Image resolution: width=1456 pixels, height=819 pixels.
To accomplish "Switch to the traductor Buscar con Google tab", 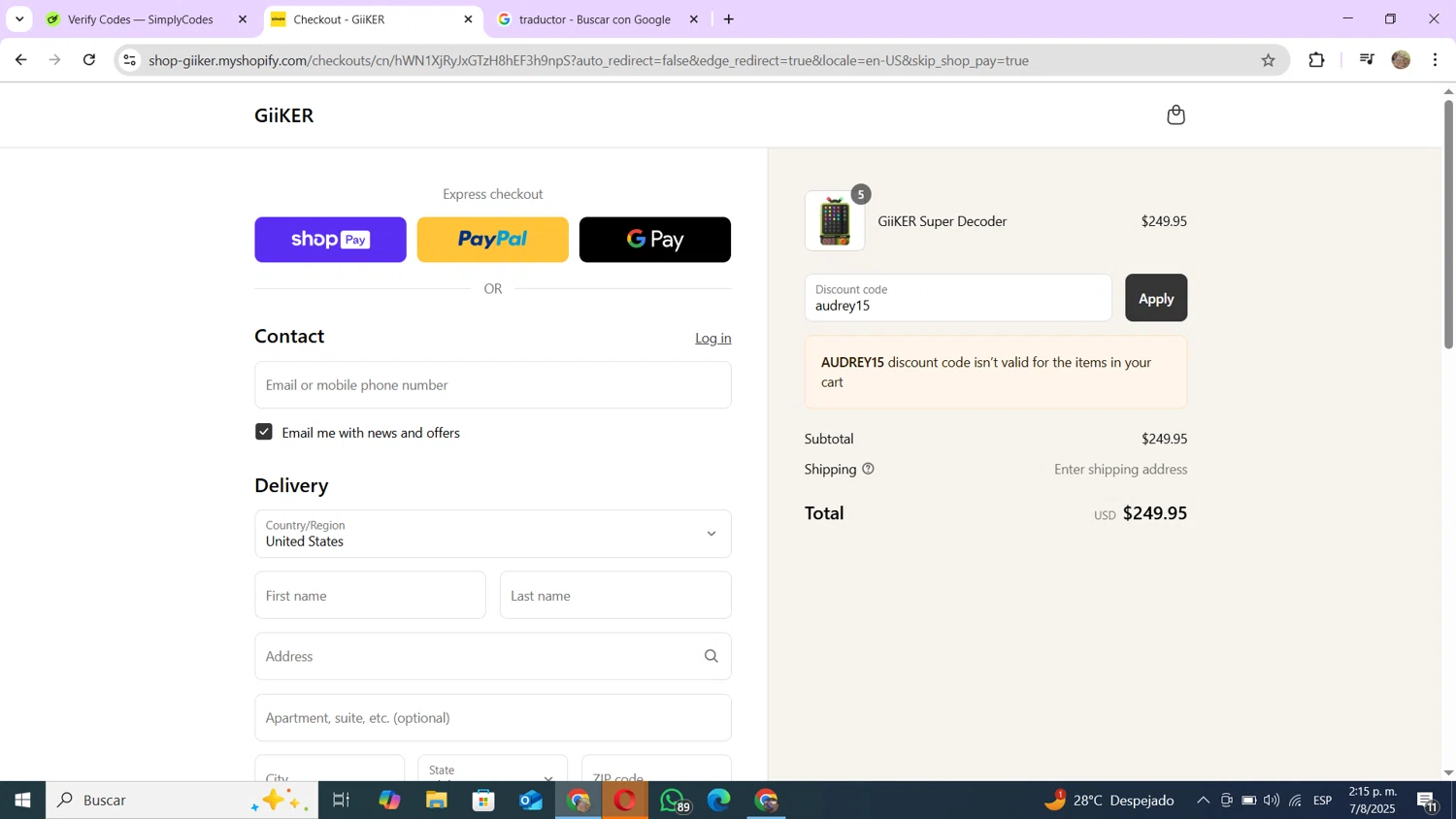I will (597, 19).
